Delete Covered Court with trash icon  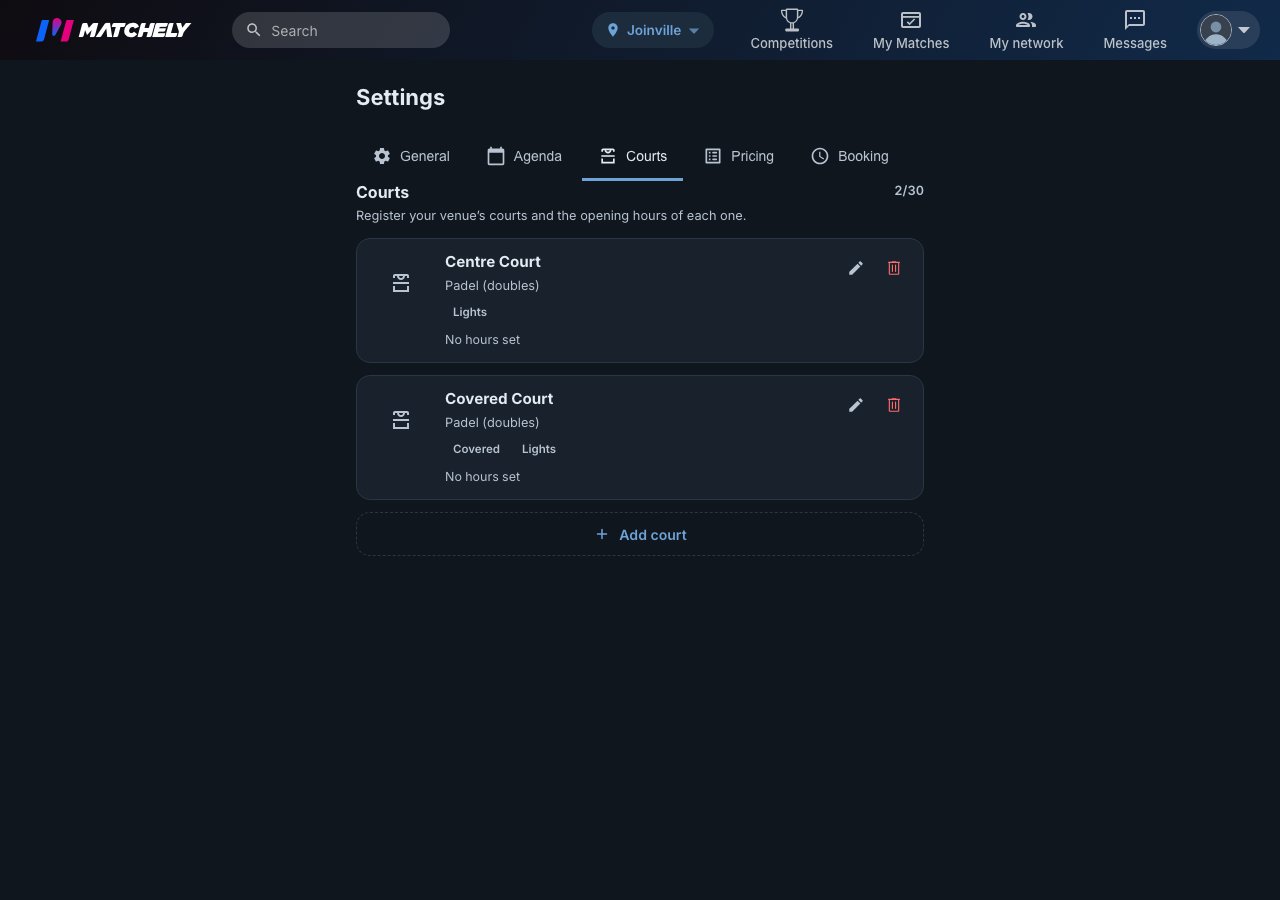894,405
